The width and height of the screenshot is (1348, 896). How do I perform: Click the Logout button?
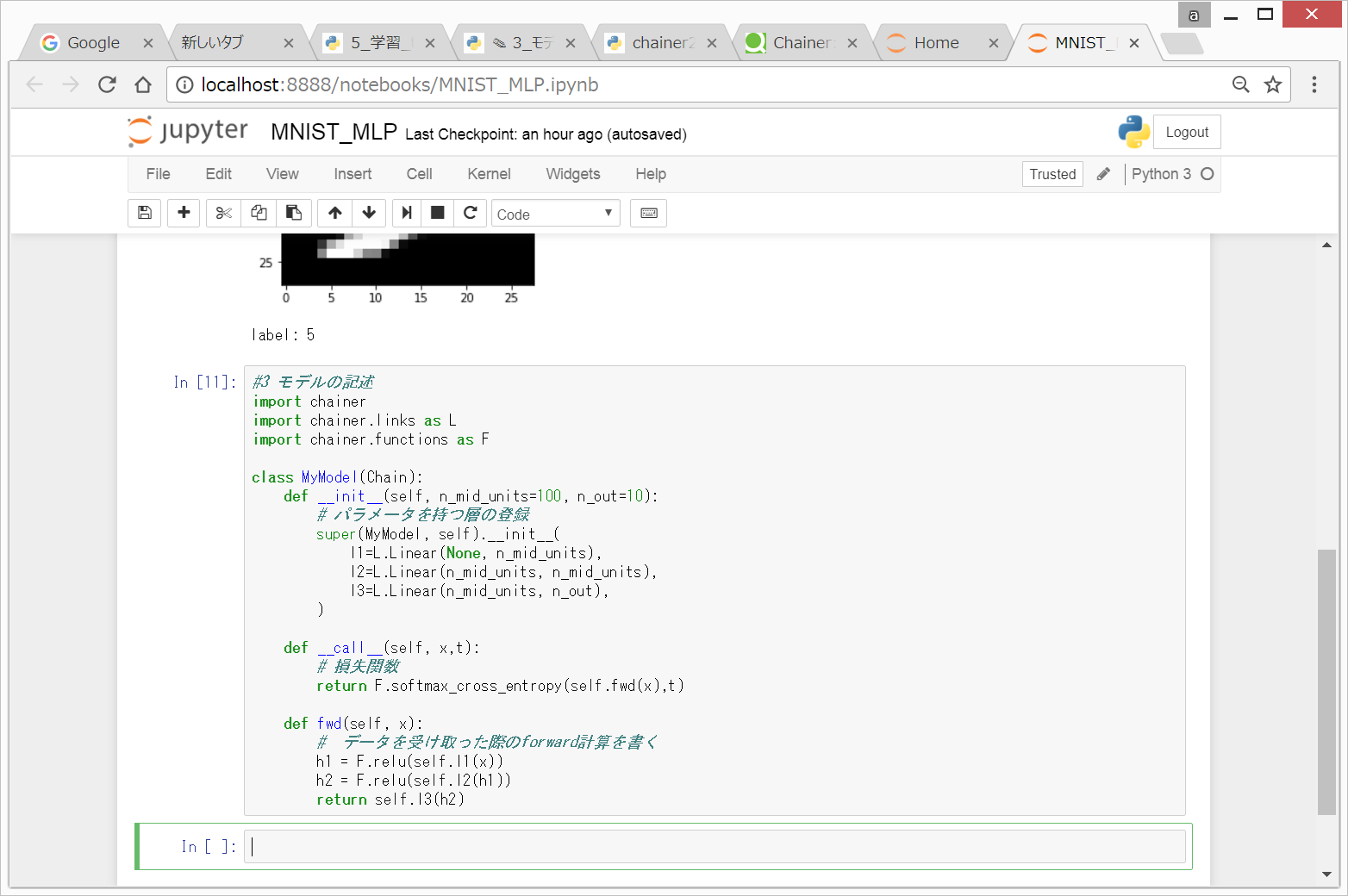tap(1187, 133)
